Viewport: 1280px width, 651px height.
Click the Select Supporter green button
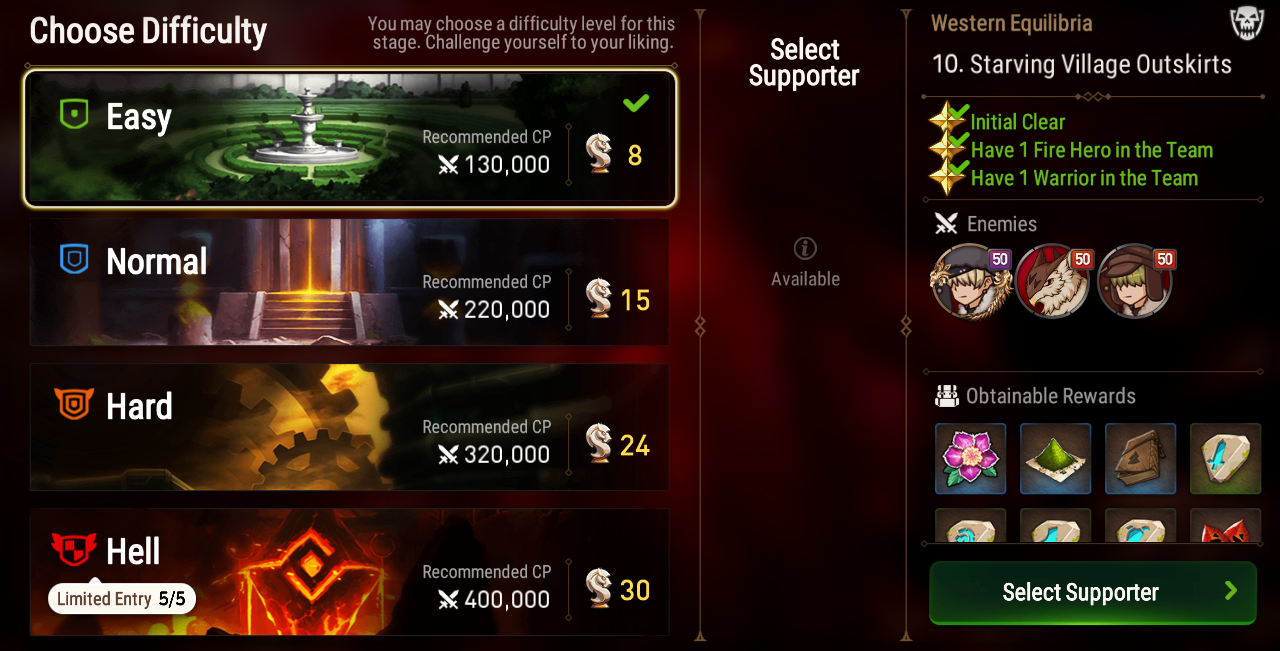1093,592
